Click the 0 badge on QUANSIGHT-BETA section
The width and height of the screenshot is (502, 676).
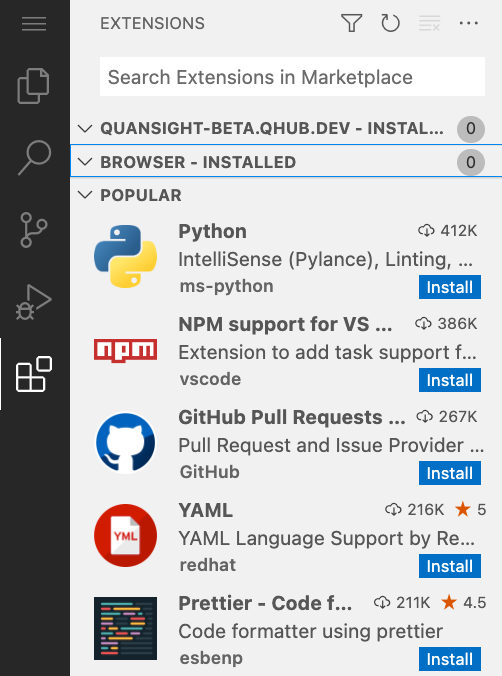(471, 128)
